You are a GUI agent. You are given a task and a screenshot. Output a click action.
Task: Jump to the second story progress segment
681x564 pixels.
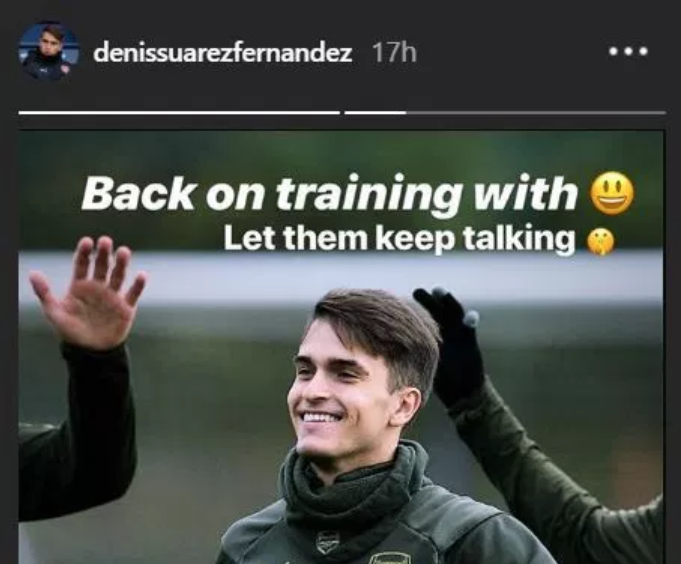(x=505, y=113)
